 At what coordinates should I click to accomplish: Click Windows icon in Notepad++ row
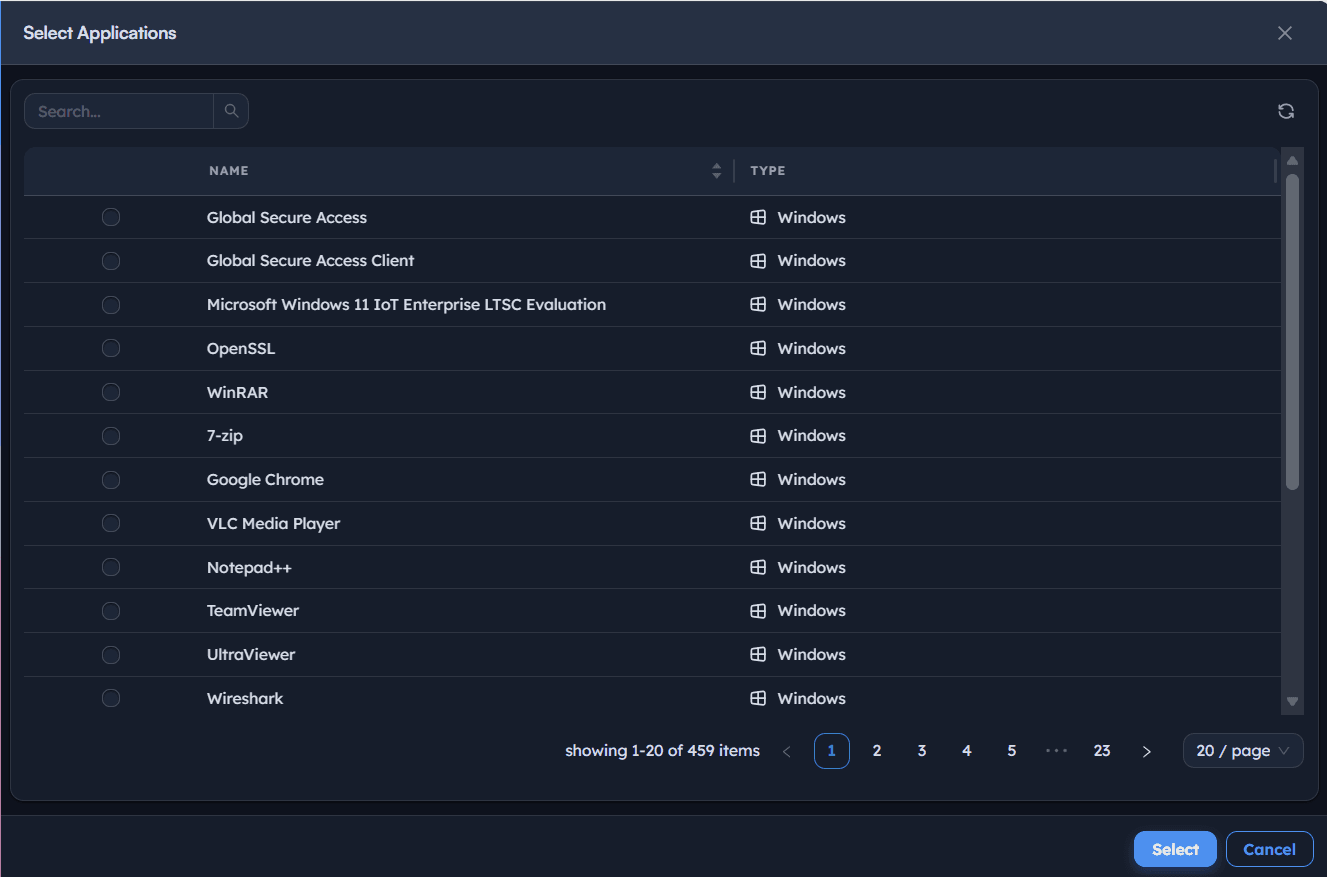(x=758, y=567)
